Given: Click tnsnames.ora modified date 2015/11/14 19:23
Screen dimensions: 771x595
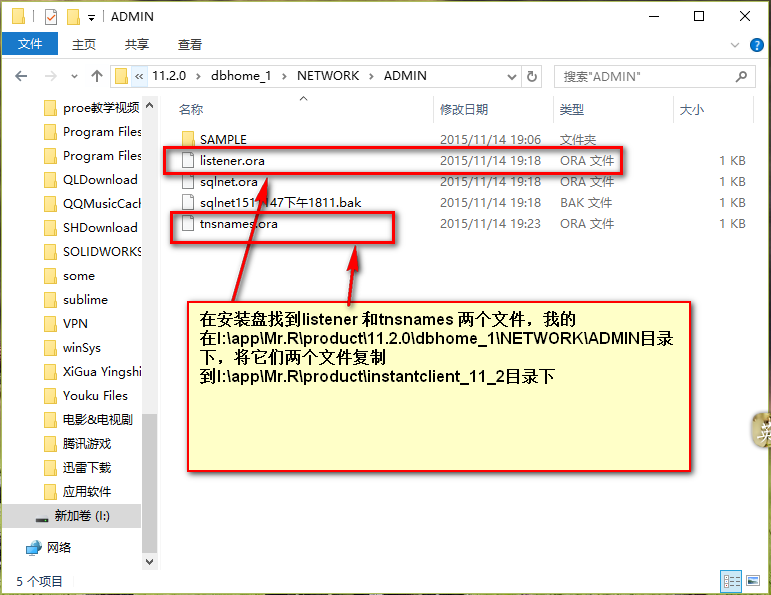Looking at the screenshot, I should click(x=490, y=224).
